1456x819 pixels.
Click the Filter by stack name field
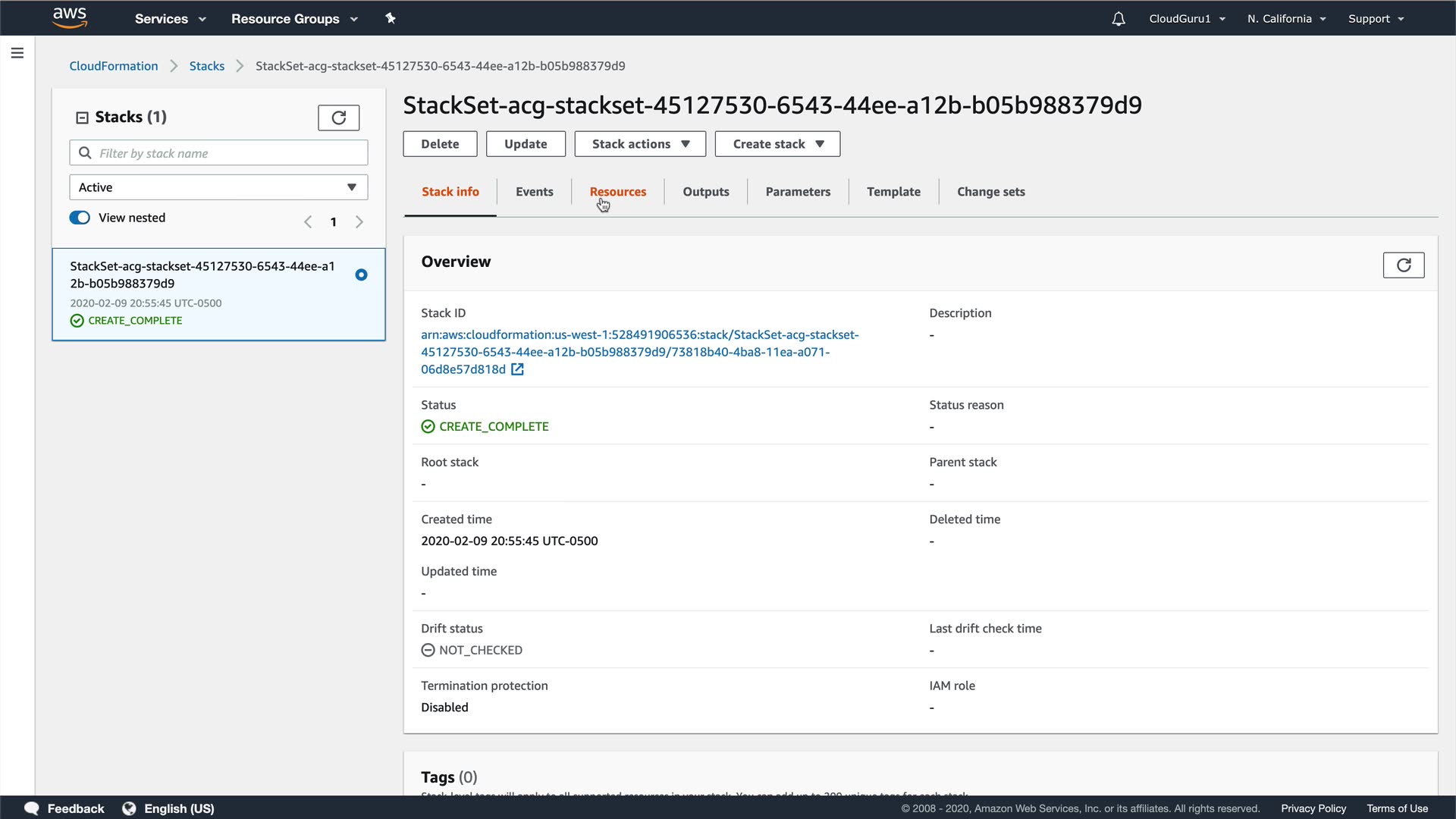227,153
